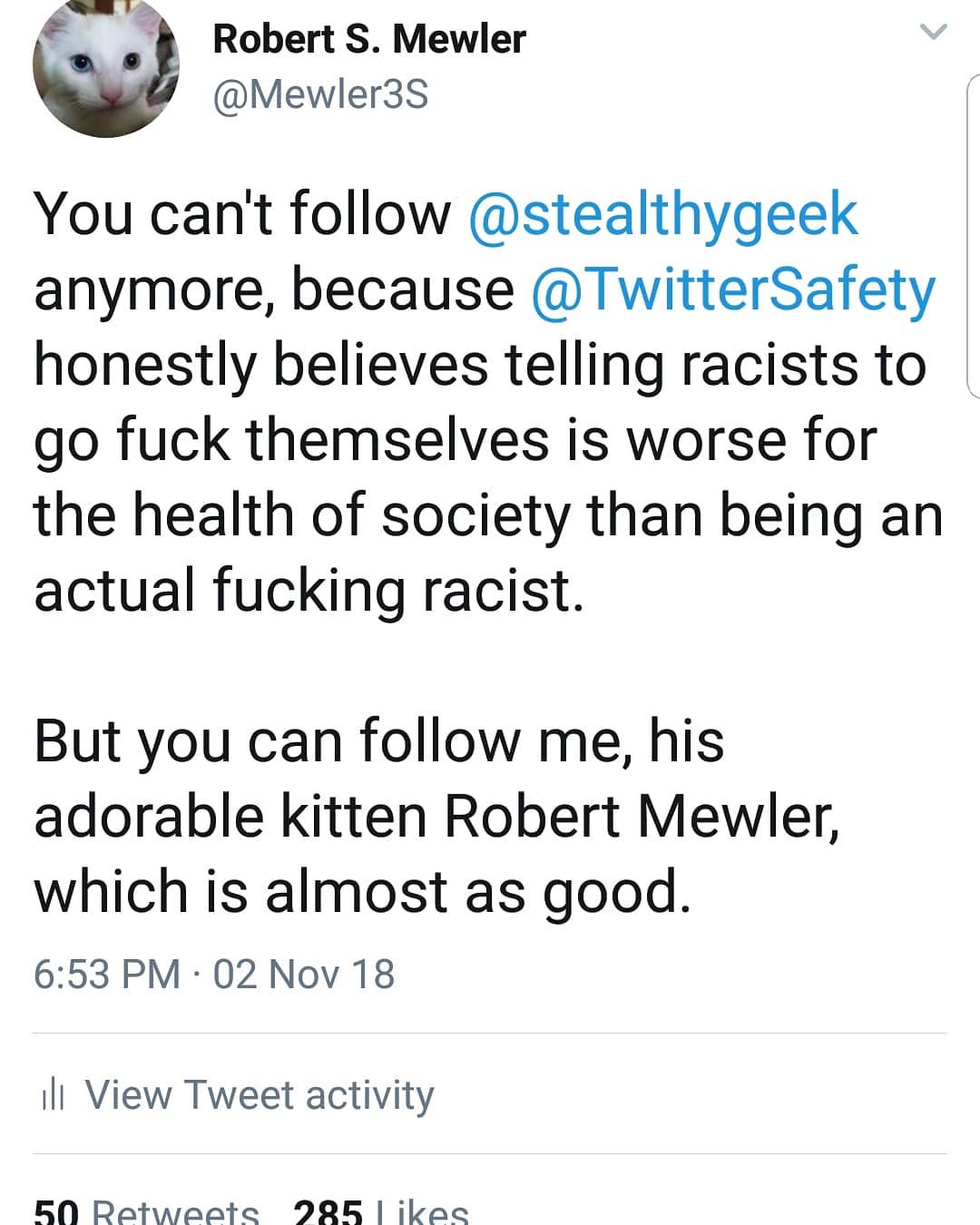Image resolution: width=980 pixels, height=1225 pixels.
Task: Open the white cat profile avatar
Action: [x=104, y=68]
